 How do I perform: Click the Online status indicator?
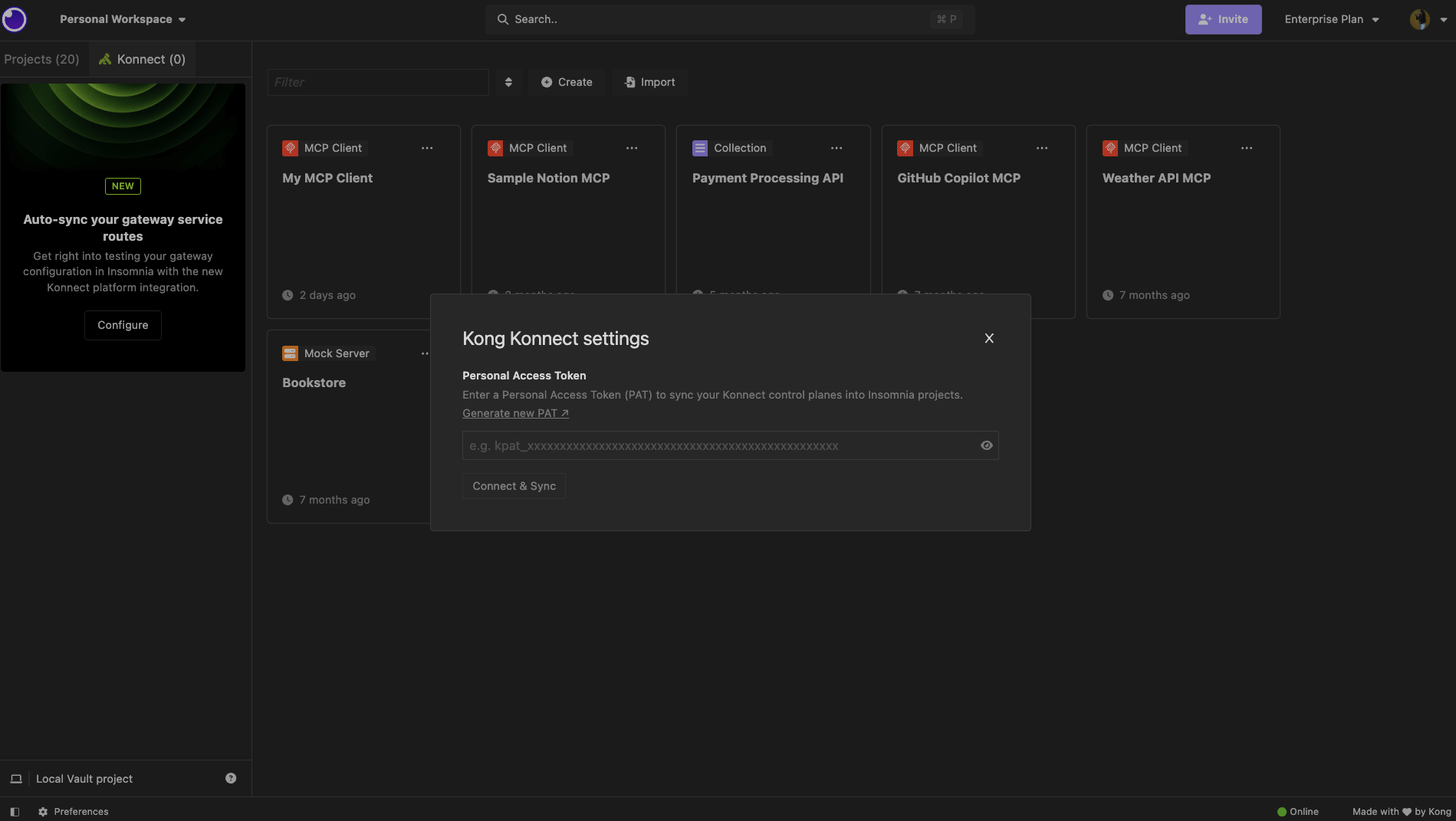pos(1298,812)
